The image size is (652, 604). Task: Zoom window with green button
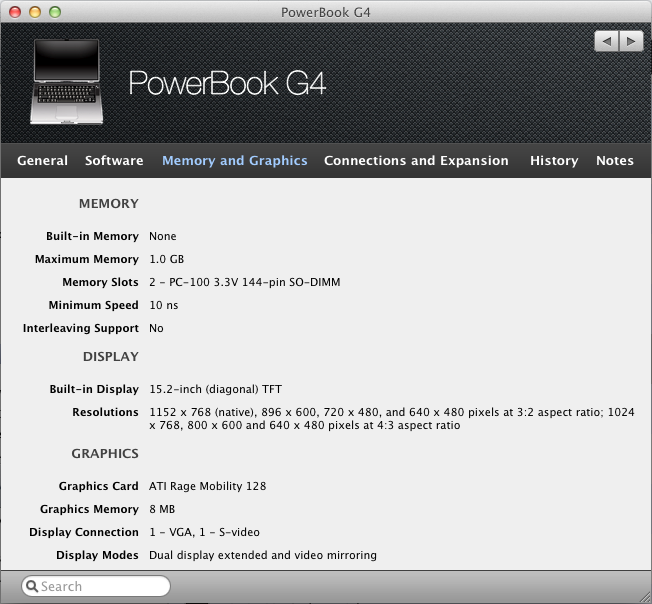click(55, 12)
